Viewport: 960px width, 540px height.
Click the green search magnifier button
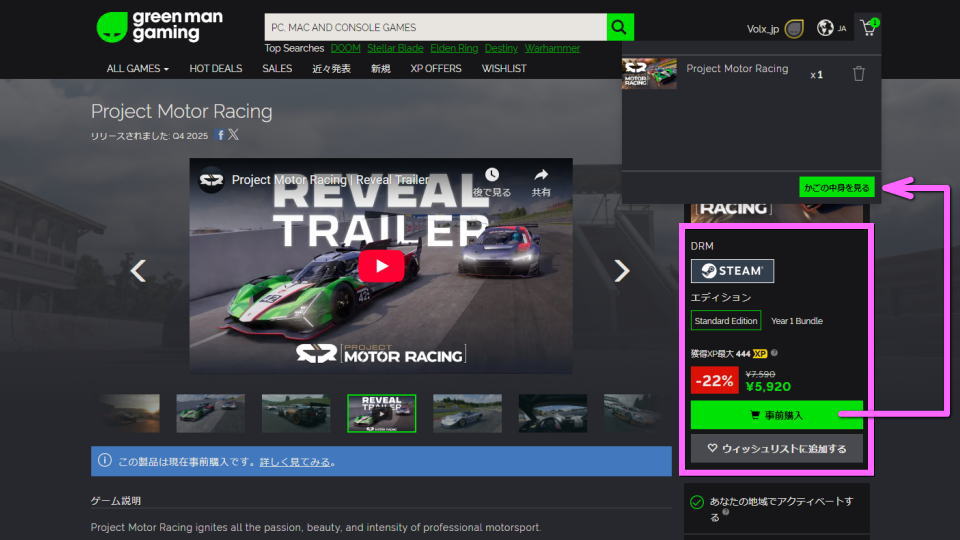coord(620,27)
